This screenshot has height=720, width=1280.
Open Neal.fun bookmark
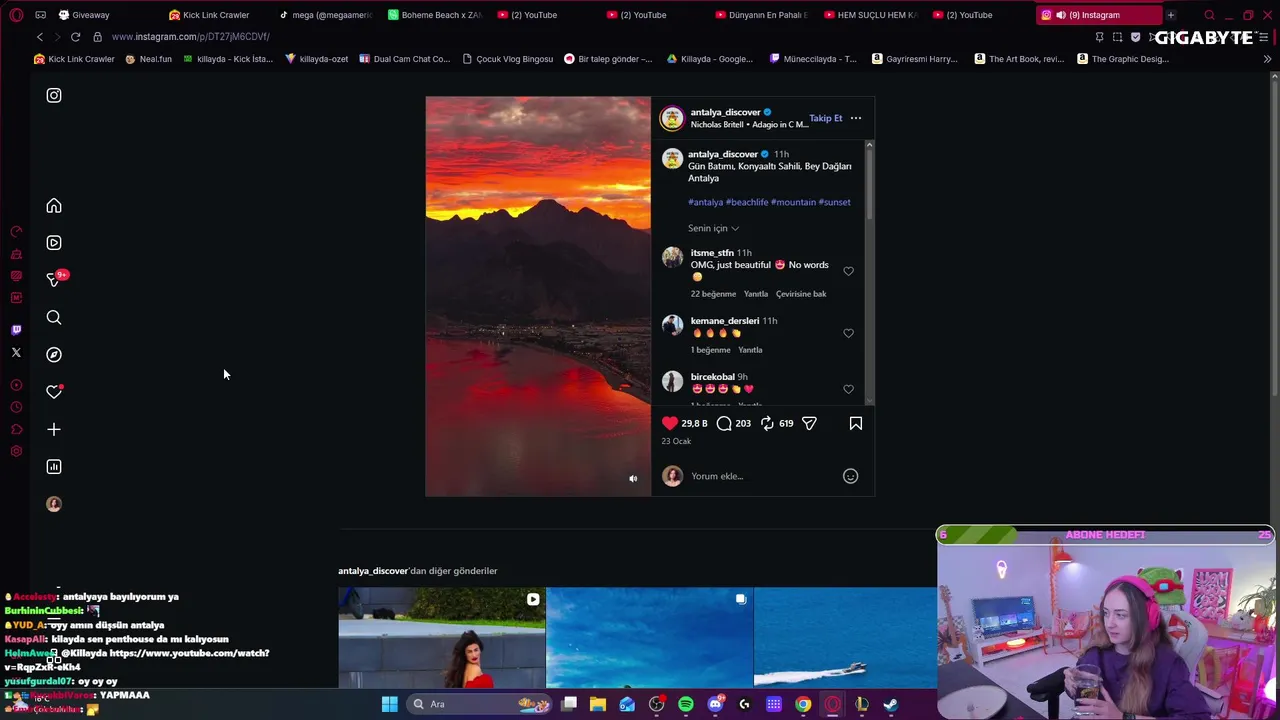point(149,59)
